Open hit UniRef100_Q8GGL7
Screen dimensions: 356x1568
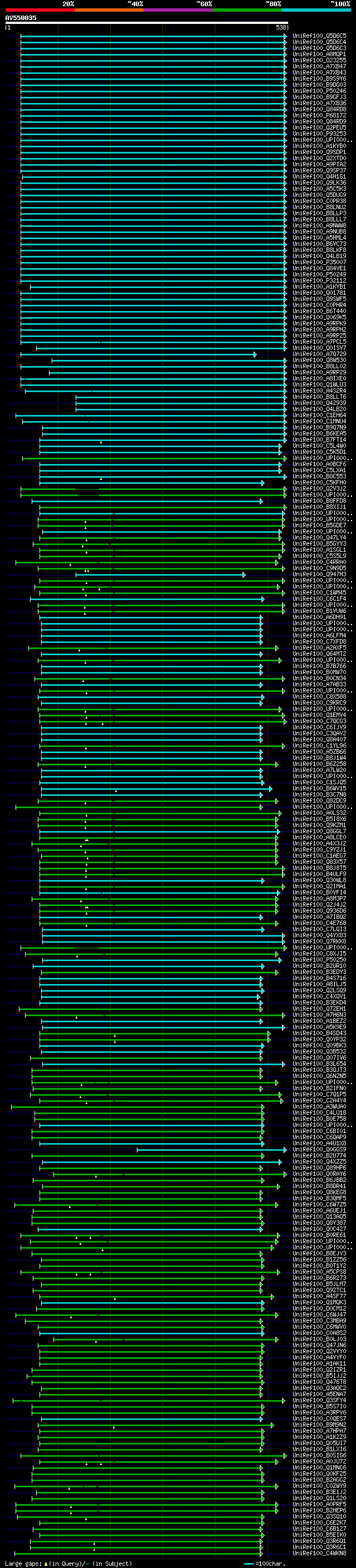319,832
